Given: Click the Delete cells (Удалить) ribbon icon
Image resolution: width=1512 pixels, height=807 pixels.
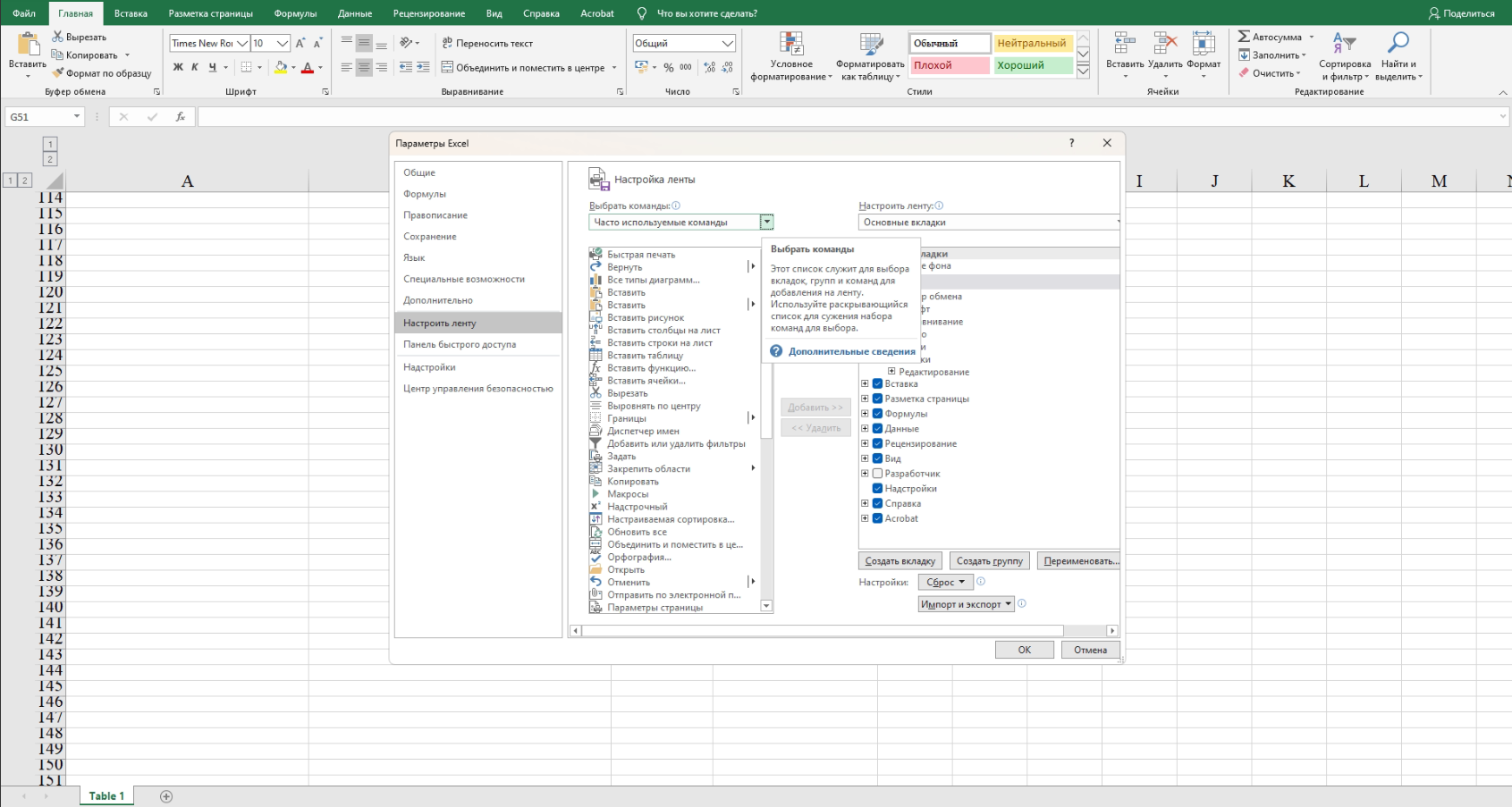Looking at the screenshot, I should (x=1165, y=44).
